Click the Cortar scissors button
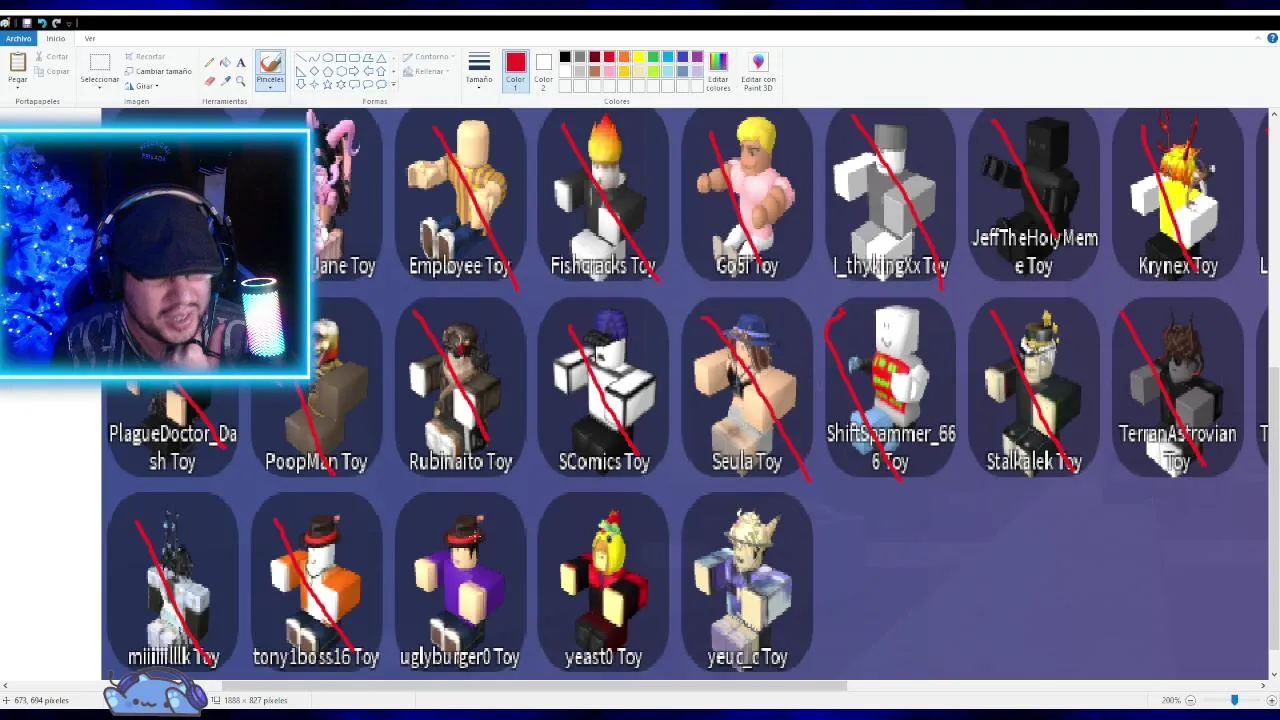The width and height of the screenshot is (1280, 720). (52, 57)
